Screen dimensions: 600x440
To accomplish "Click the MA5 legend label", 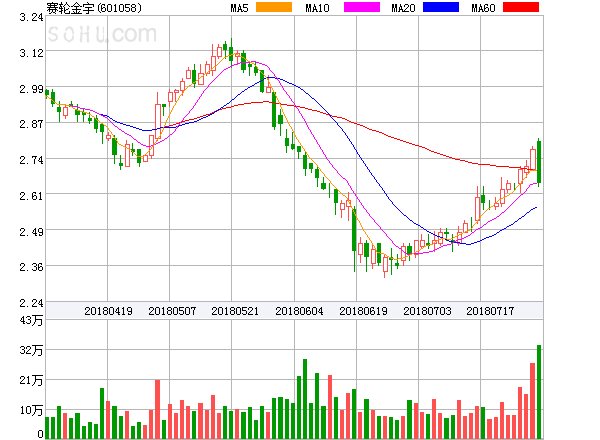I will (x=240, y=8).
